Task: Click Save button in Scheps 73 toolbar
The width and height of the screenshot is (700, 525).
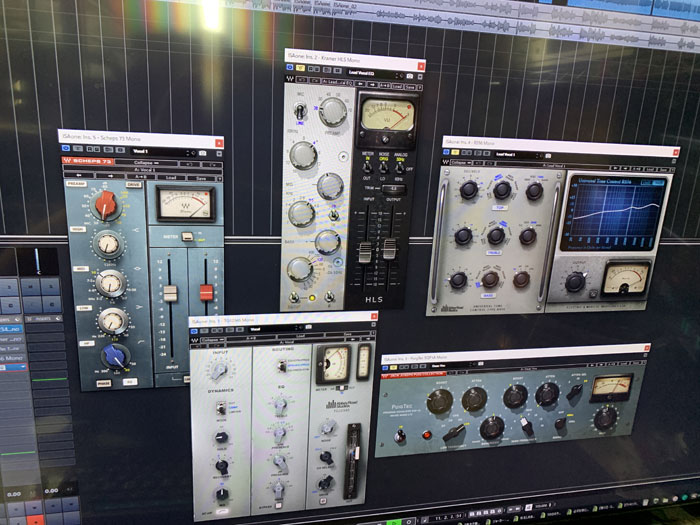Action: pos(201,178)
